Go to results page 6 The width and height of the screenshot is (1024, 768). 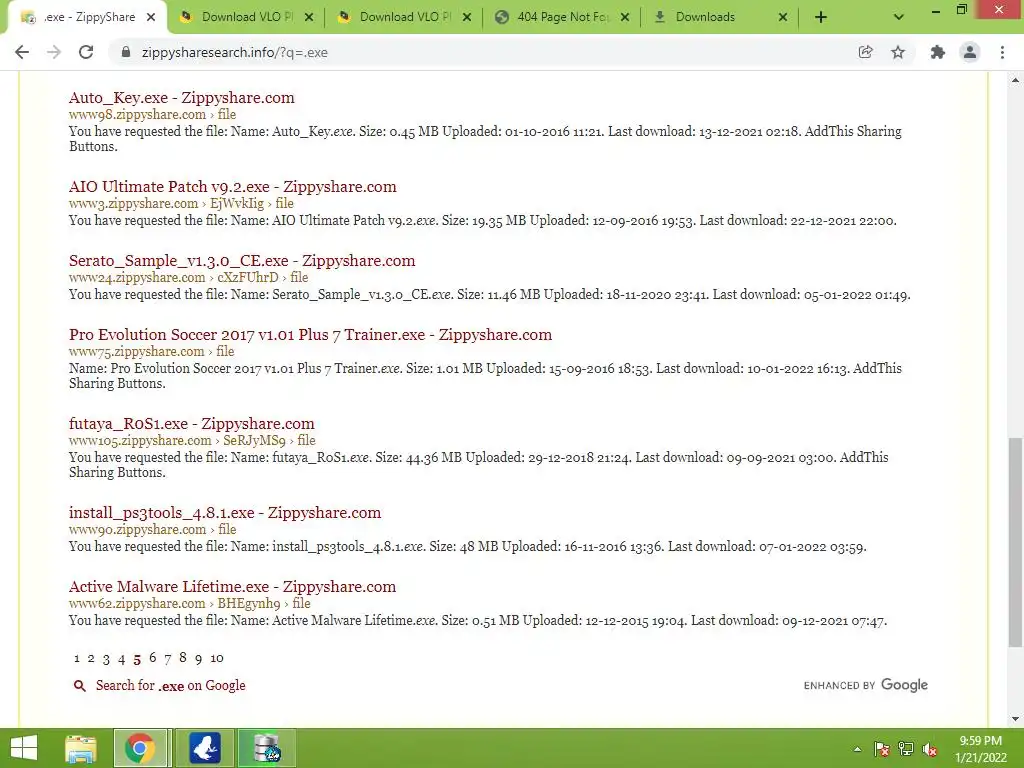click(152, 658)
